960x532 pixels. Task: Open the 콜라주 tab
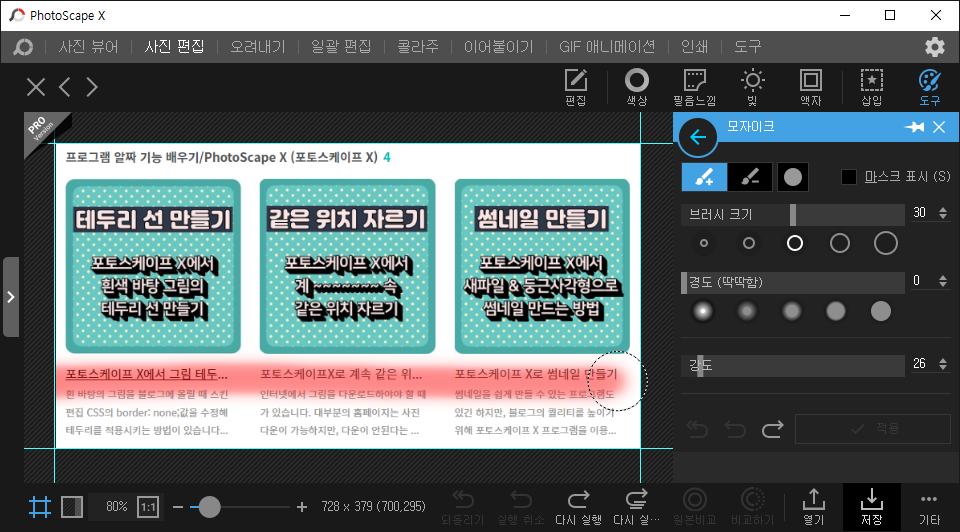(418, 47)
